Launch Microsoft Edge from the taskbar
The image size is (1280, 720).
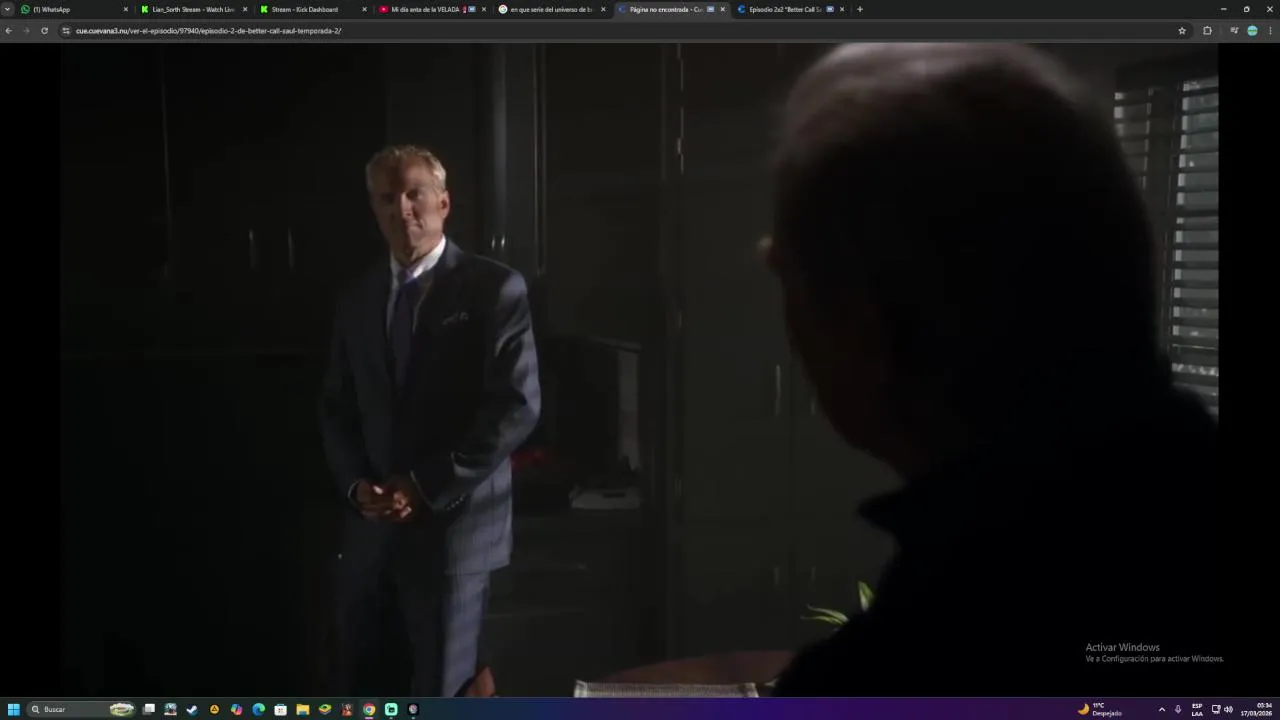click(x=259, y=709)
